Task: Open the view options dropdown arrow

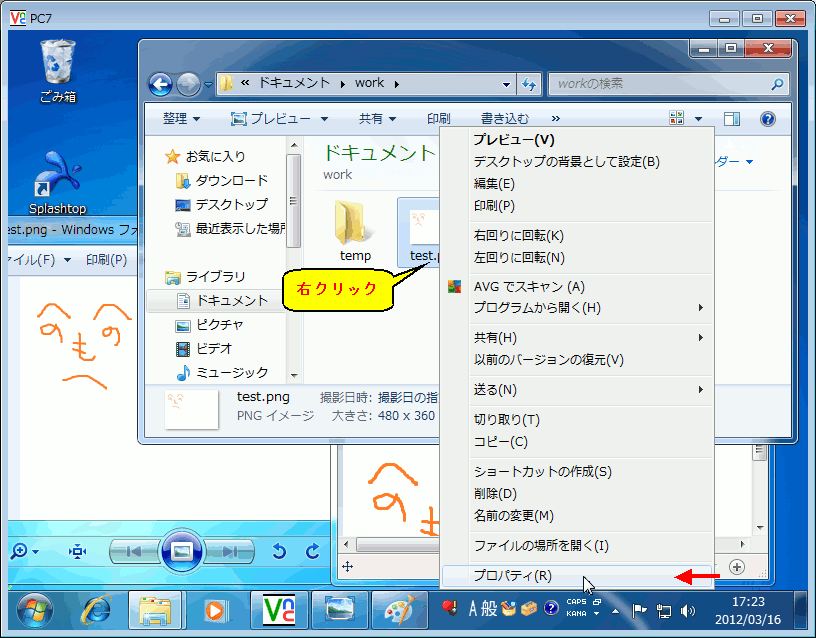Action: (x=698, y=119)
